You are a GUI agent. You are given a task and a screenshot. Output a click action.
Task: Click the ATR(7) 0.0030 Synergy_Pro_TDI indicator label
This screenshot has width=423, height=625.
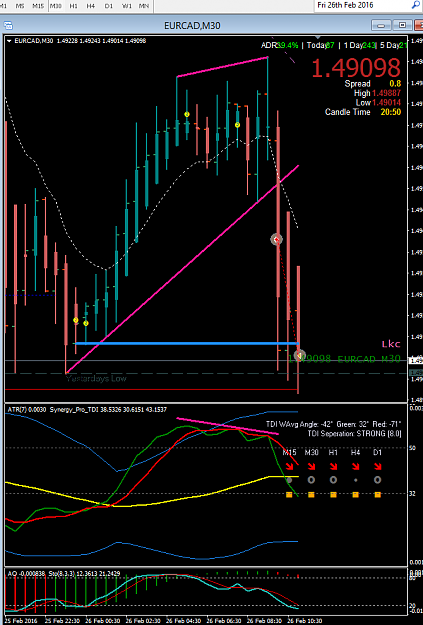point(87,409)
